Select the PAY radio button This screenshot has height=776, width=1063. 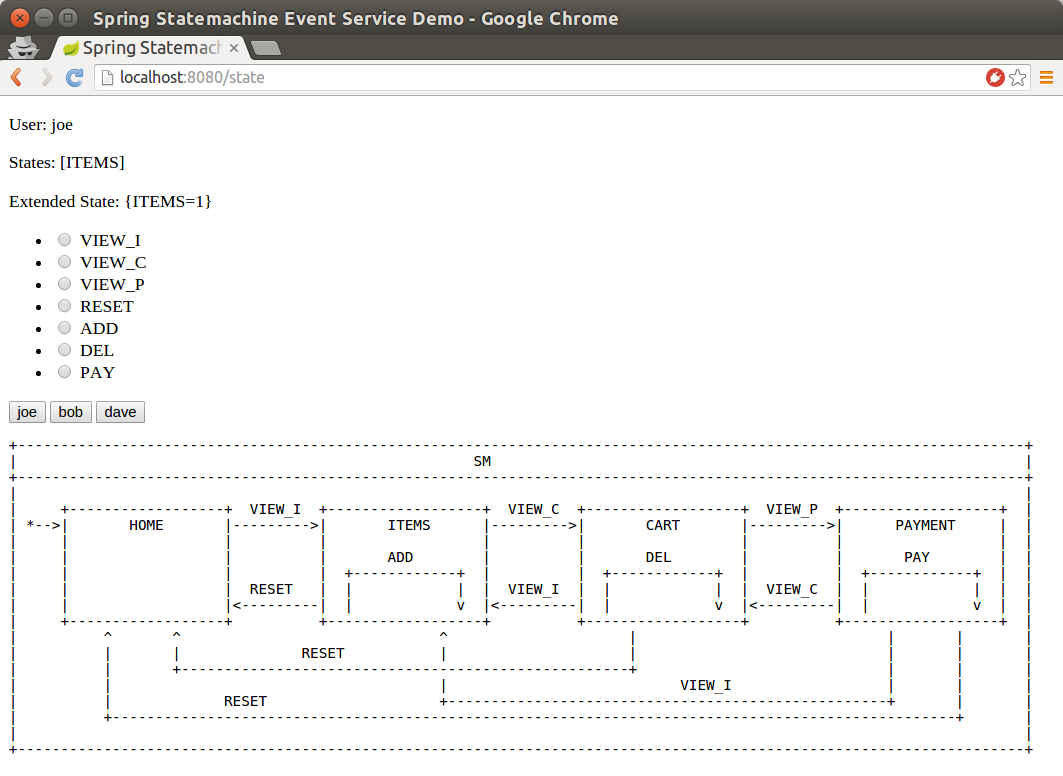(64, 371)
